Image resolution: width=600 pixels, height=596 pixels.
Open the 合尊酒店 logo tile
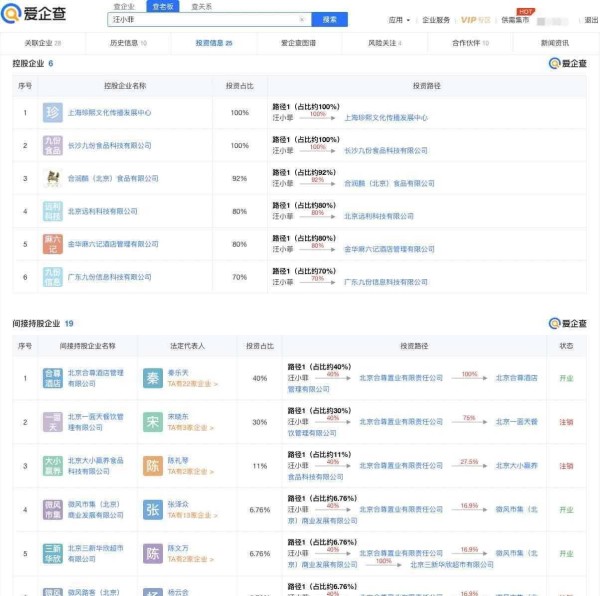click(52, 378)
